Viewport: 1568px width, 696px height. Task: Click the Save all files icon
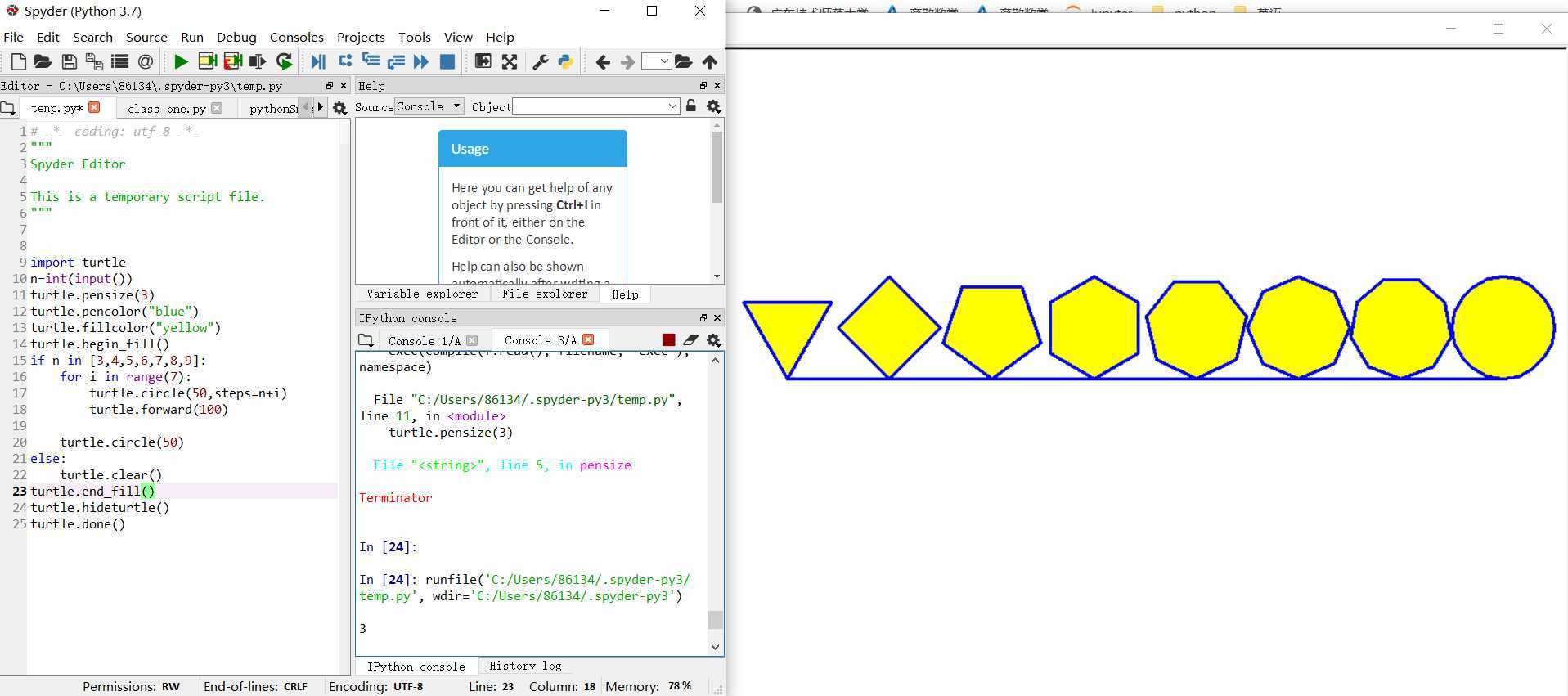94,61
